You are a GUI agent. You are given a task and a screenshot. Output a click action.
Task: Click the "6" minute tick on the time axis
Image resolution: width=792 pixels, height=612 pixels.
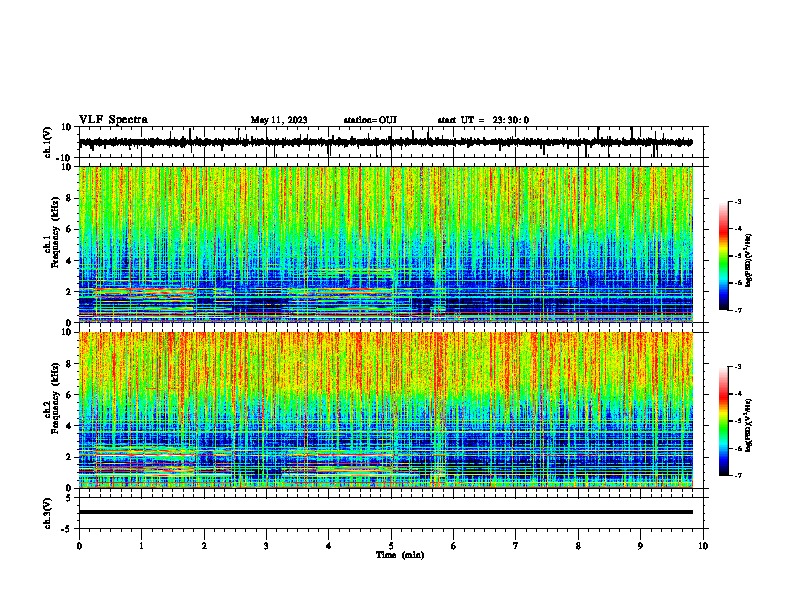[454, 546]
